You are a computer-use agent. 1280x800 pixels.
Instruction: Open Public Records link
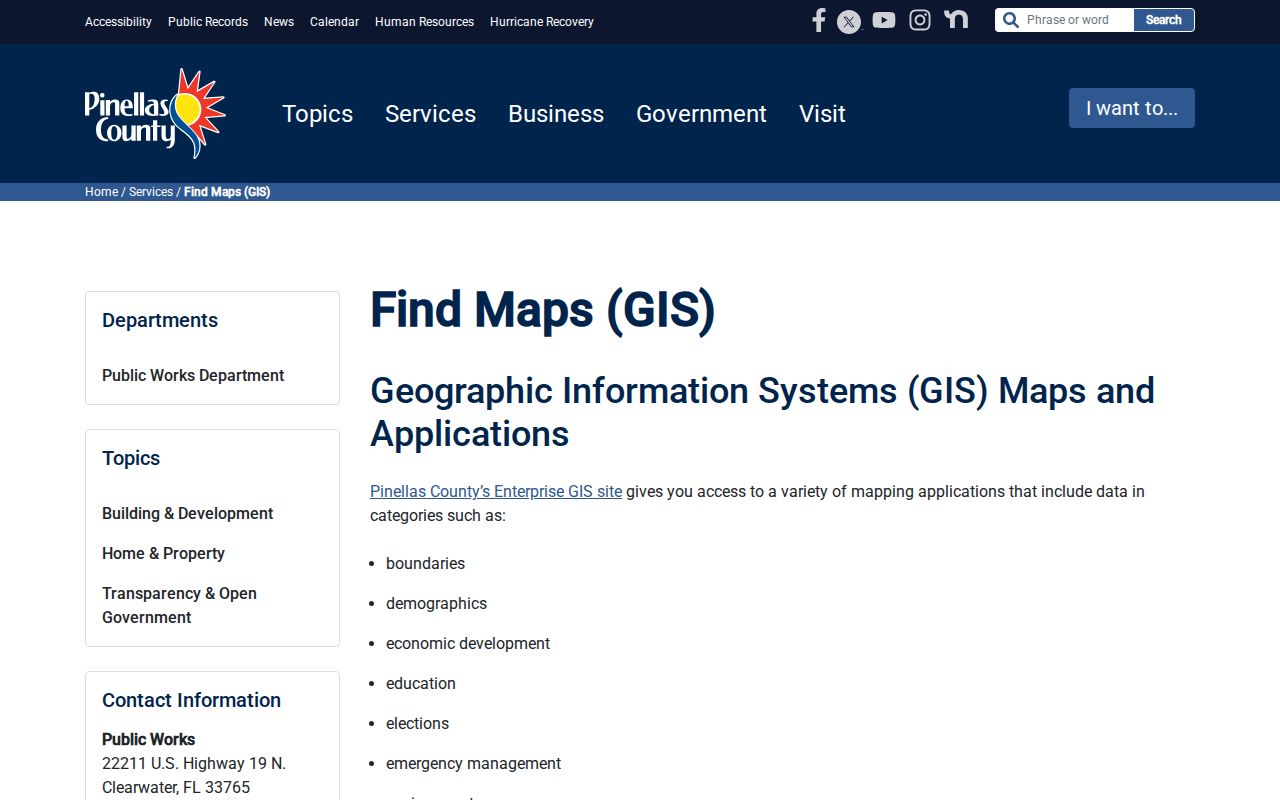coord(208,22)
